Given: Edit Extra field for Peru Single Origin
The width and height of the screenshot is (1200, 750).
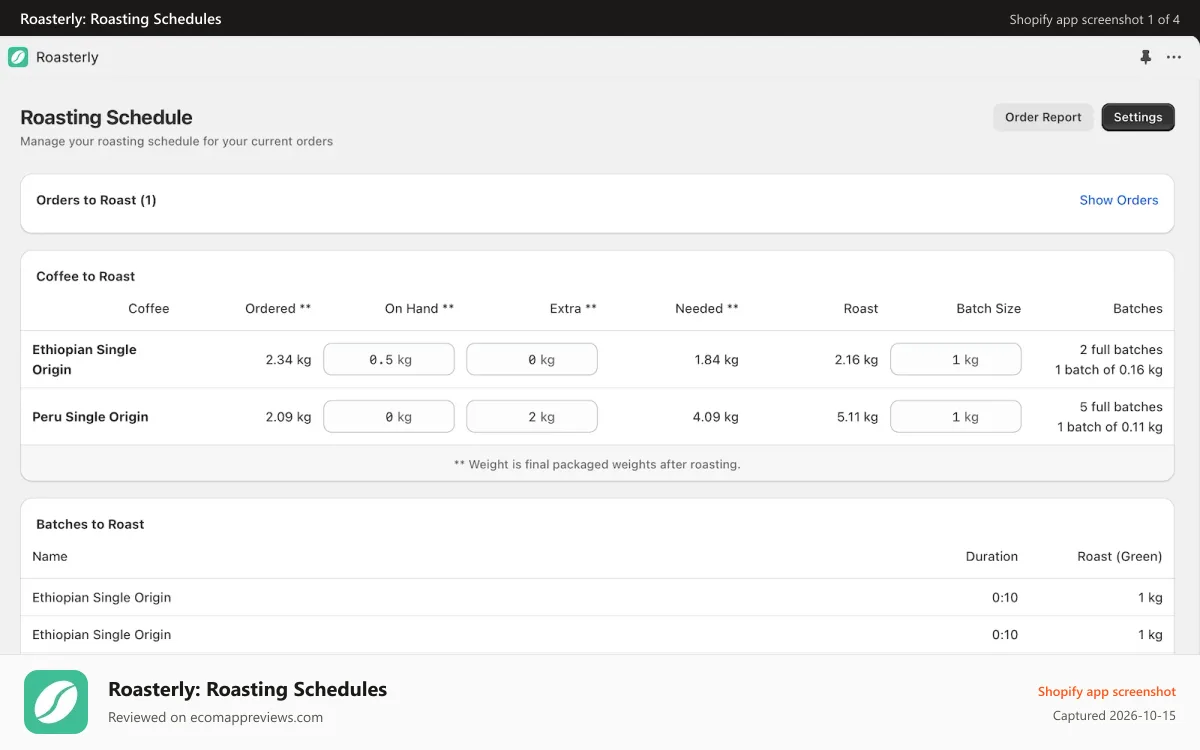Looking at the screenshot, I should 532,416.
